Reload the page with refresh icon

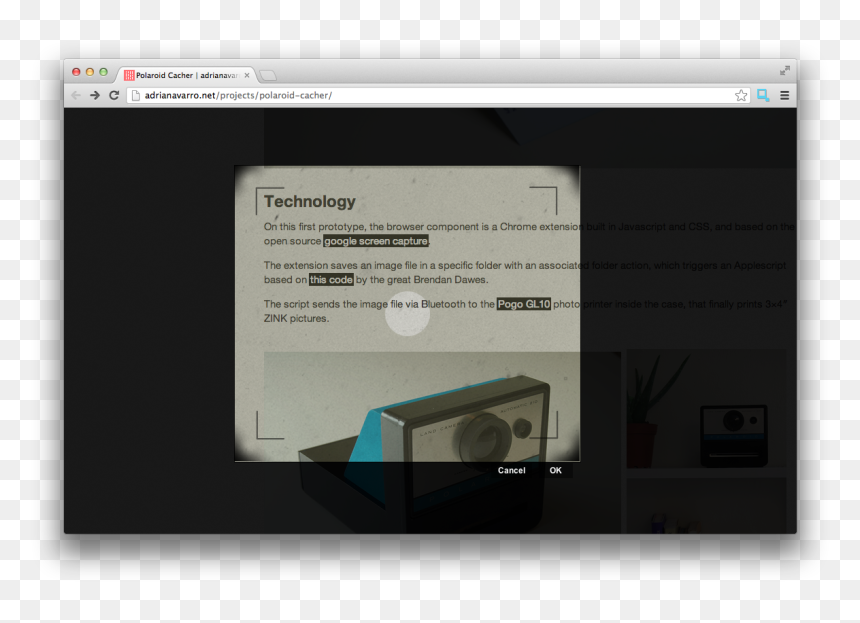click(x=114, y=95)
